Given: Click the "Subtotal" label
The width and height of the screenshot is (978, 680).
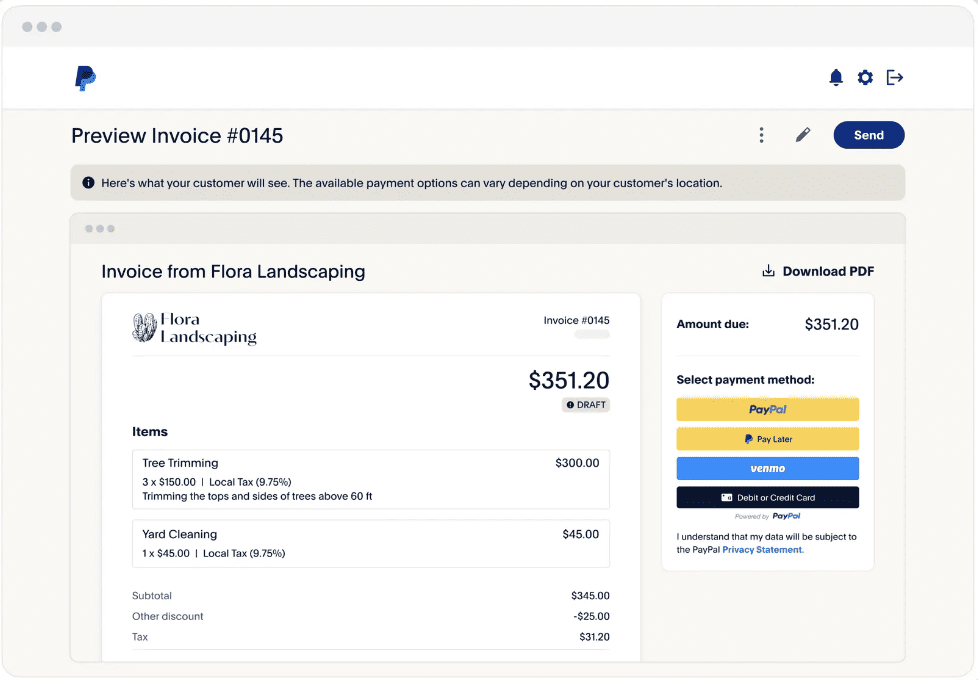Looking at the screenshot, I should [x=152, y=596].
